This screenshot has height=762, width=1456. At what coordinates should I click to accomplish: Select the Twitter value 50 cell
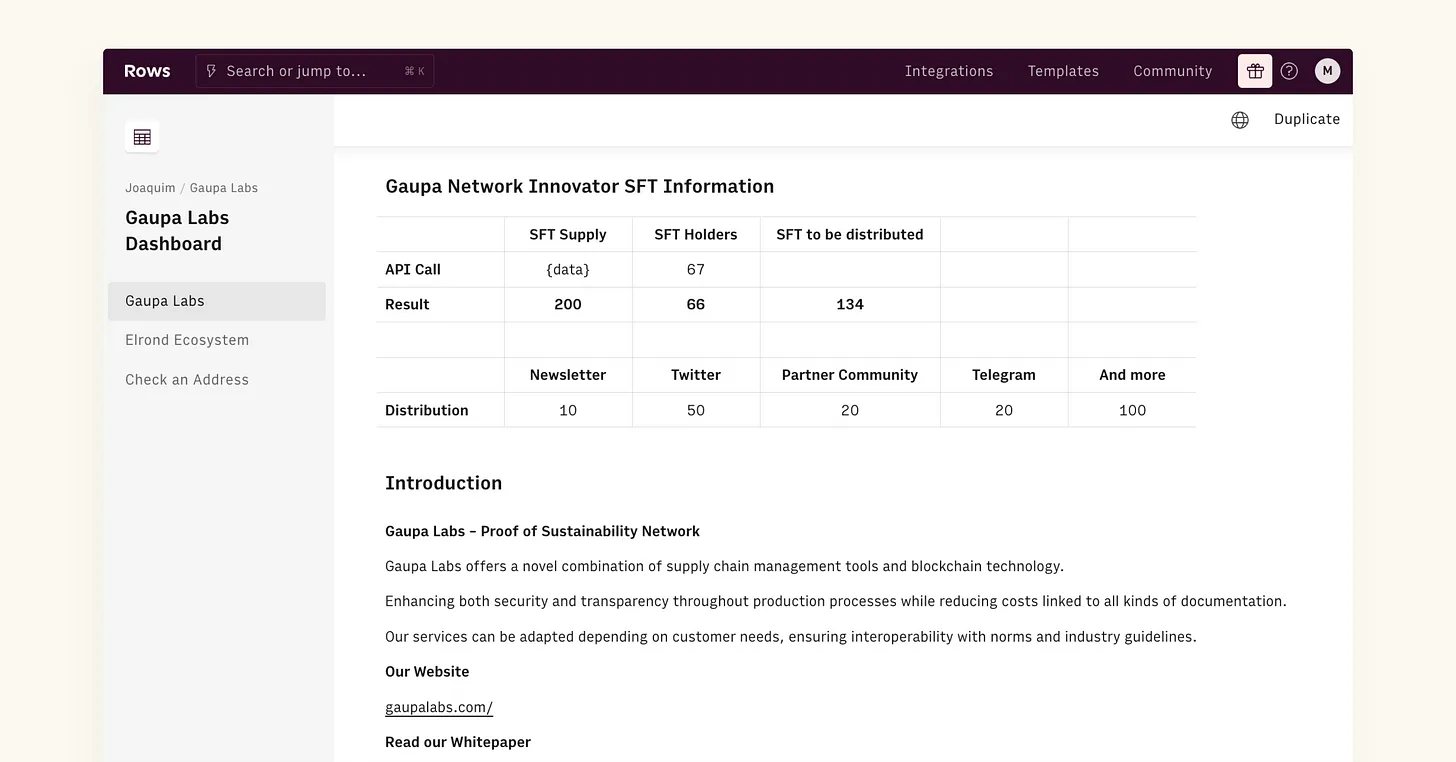[x=696, y=410]
